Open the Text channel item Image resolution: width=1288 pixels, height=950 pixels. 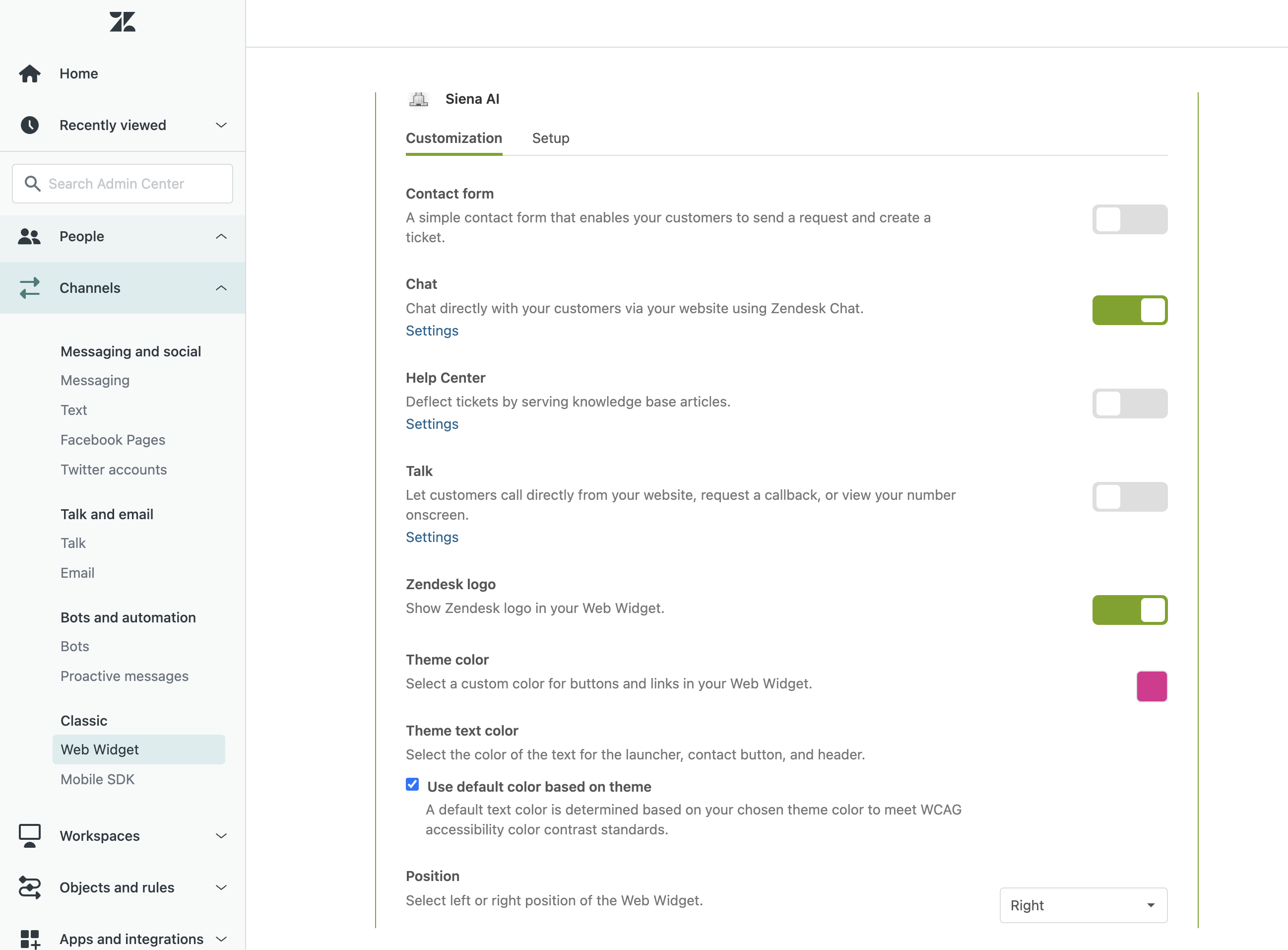(x=73, y=410)
